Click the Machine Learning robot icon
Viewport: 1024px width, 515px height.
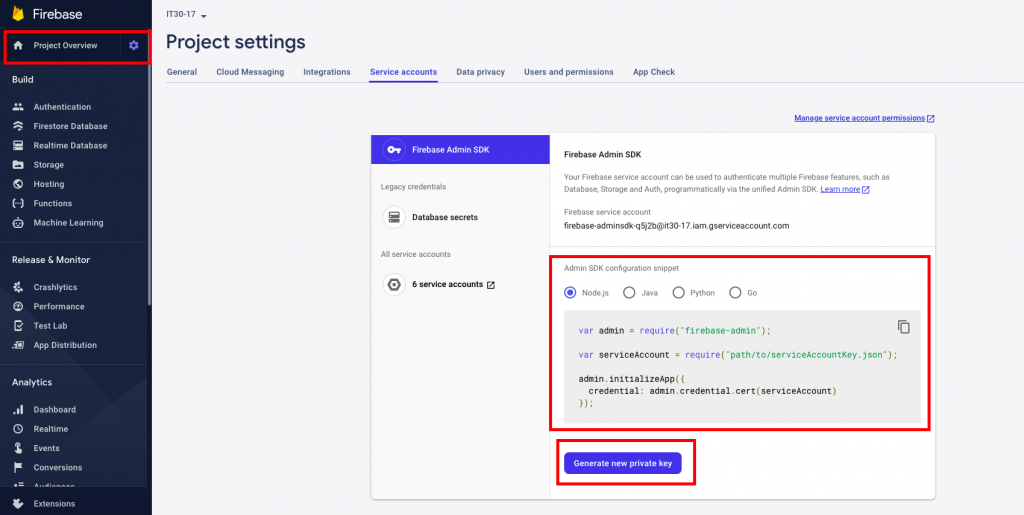click(18, 223)
